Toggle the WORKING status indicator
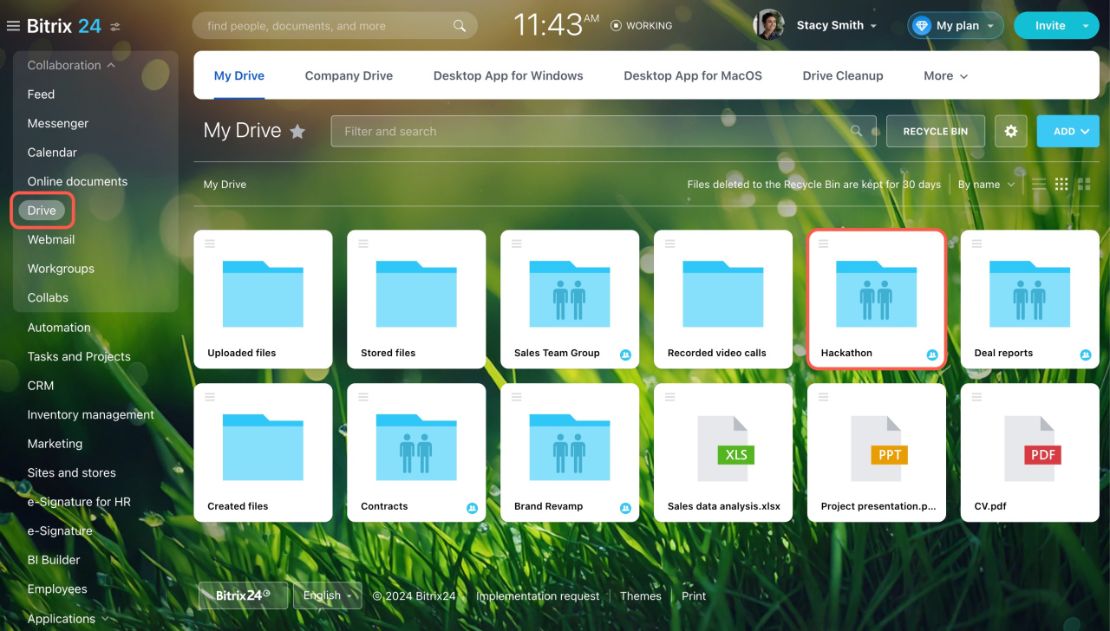 tap(641, 25)
